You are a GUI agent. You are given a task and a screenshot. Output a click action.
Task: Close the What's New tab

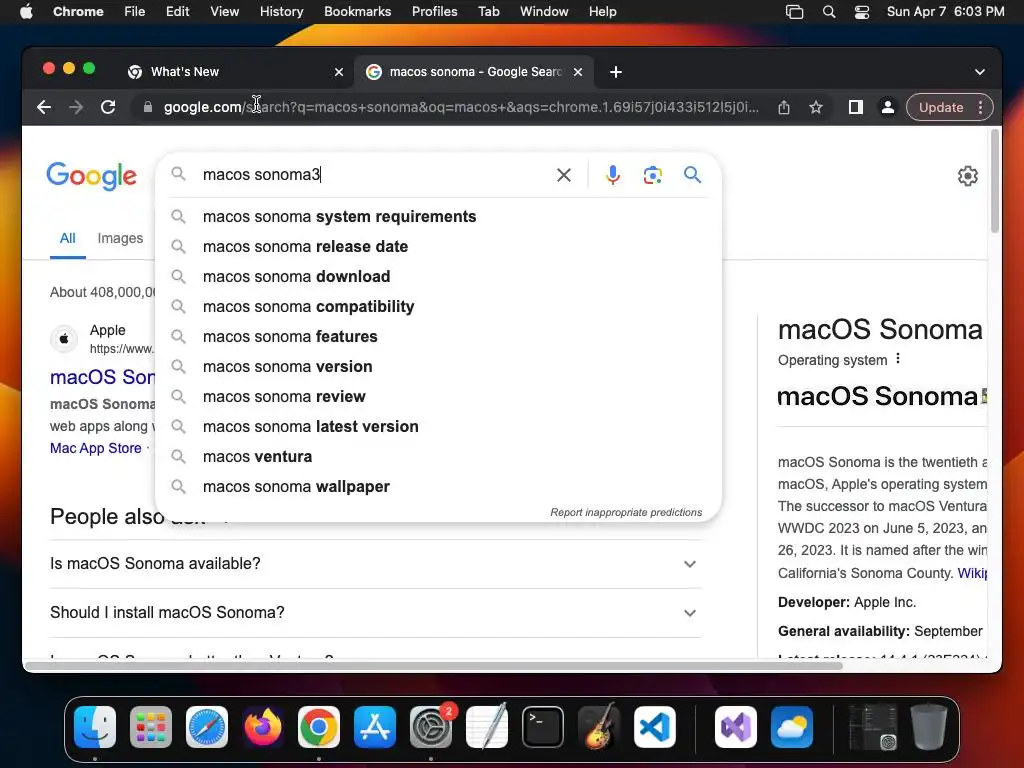339,72
